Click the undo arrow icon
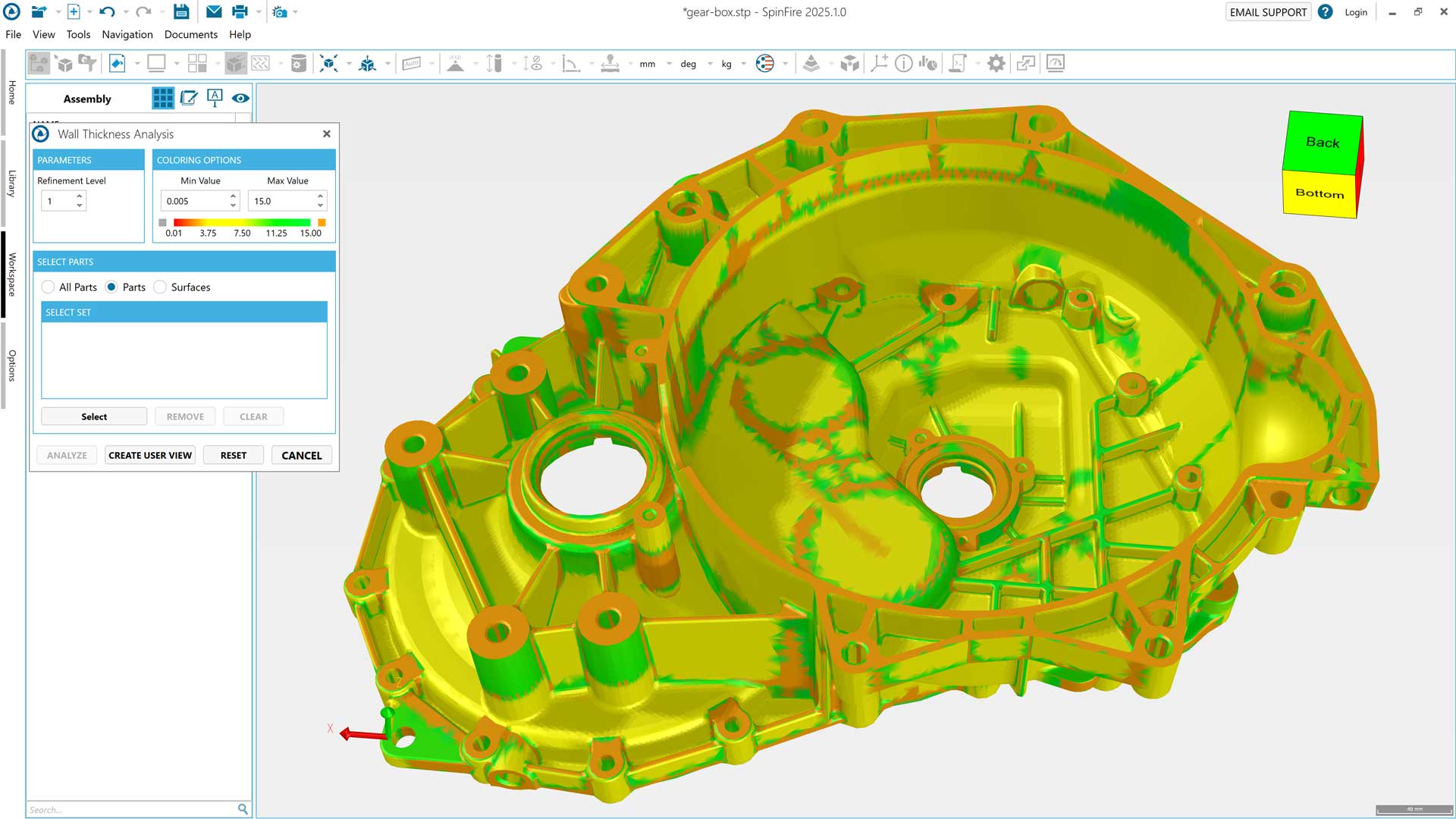Screen dimensions: 1456x819 click(x=107, y=11)
